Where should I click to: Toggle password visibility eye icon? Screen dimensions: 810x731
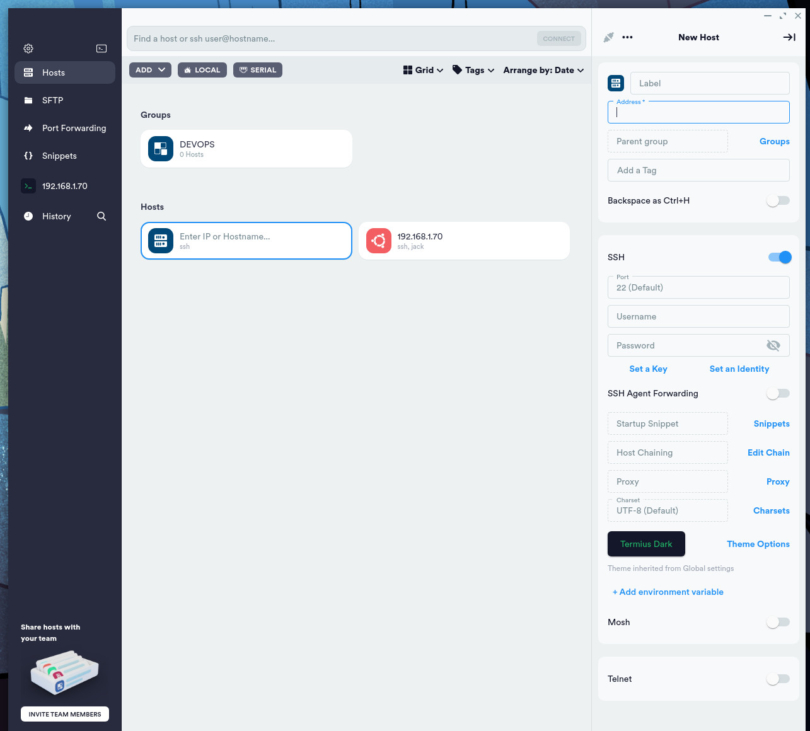(772, 345)
